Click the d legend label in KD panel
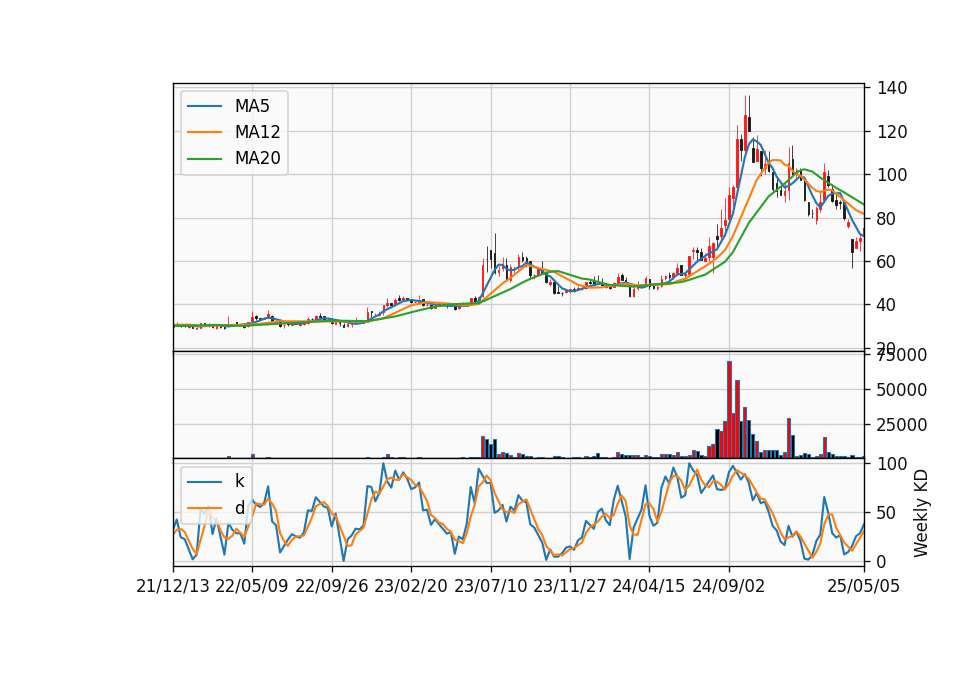 click(239, 508)
